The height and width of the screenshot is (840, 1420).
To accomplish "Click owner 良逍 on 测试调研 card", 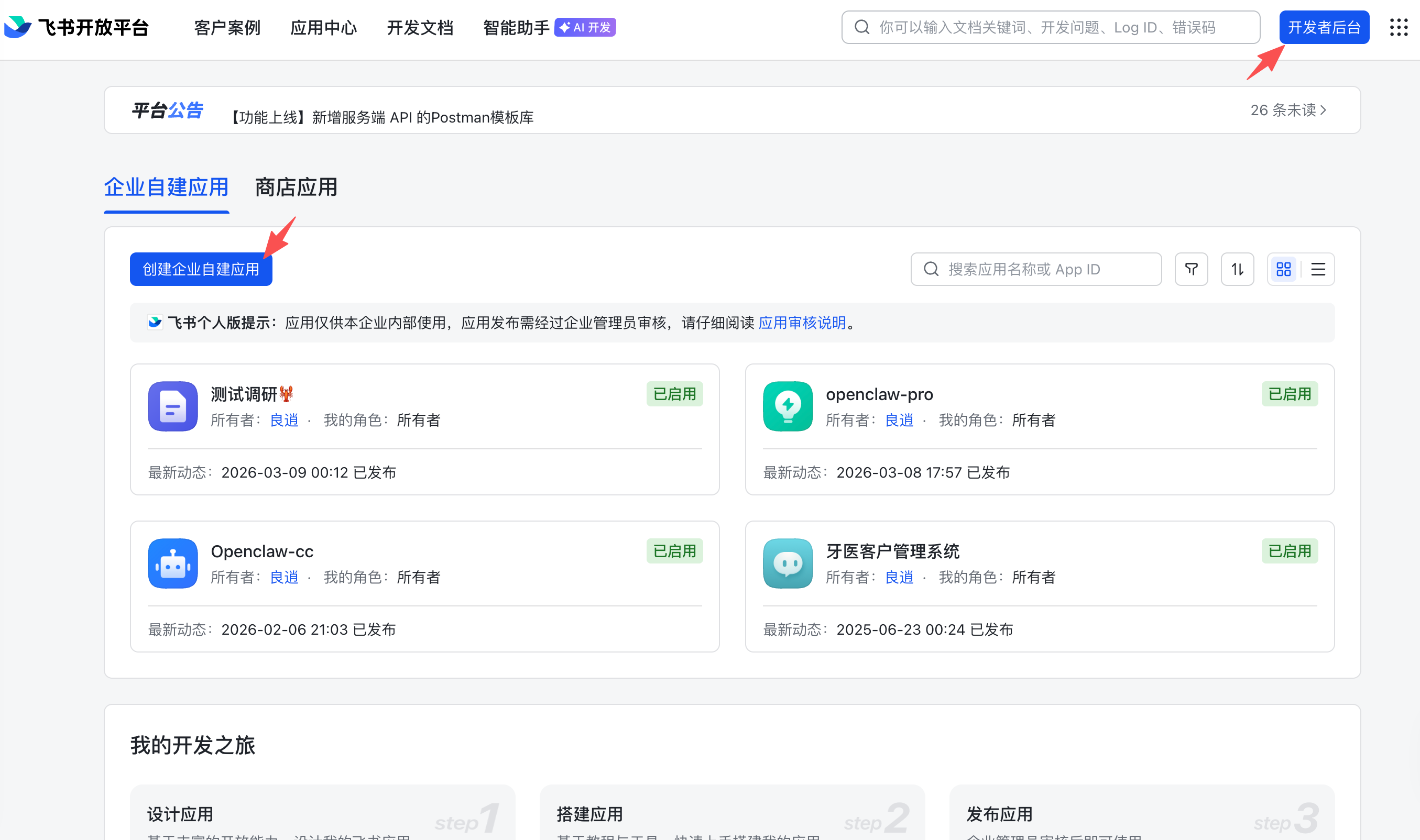I will (x=284, y=421).
